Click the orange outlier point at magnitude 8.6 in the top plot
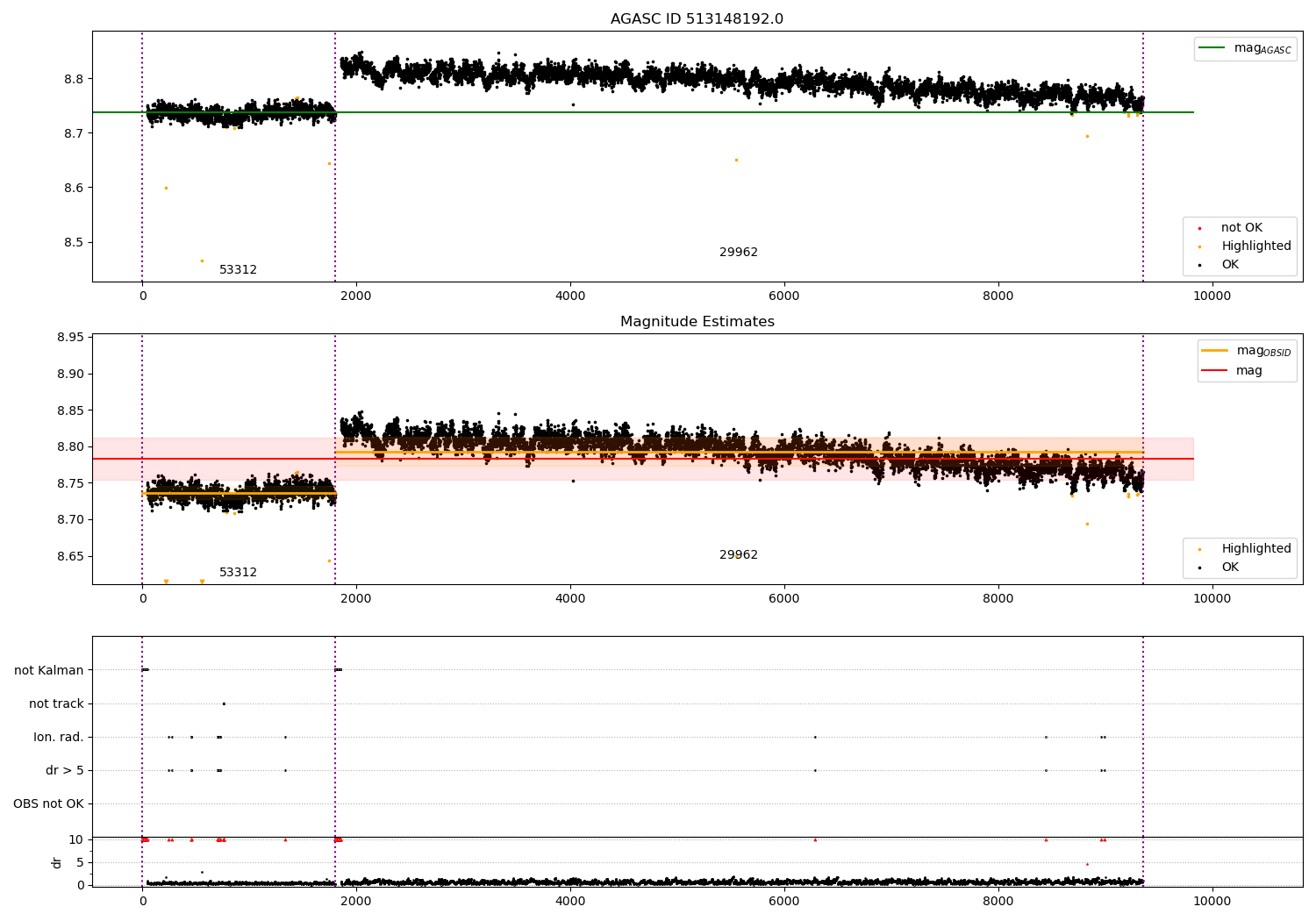 [x=166, y=188]
